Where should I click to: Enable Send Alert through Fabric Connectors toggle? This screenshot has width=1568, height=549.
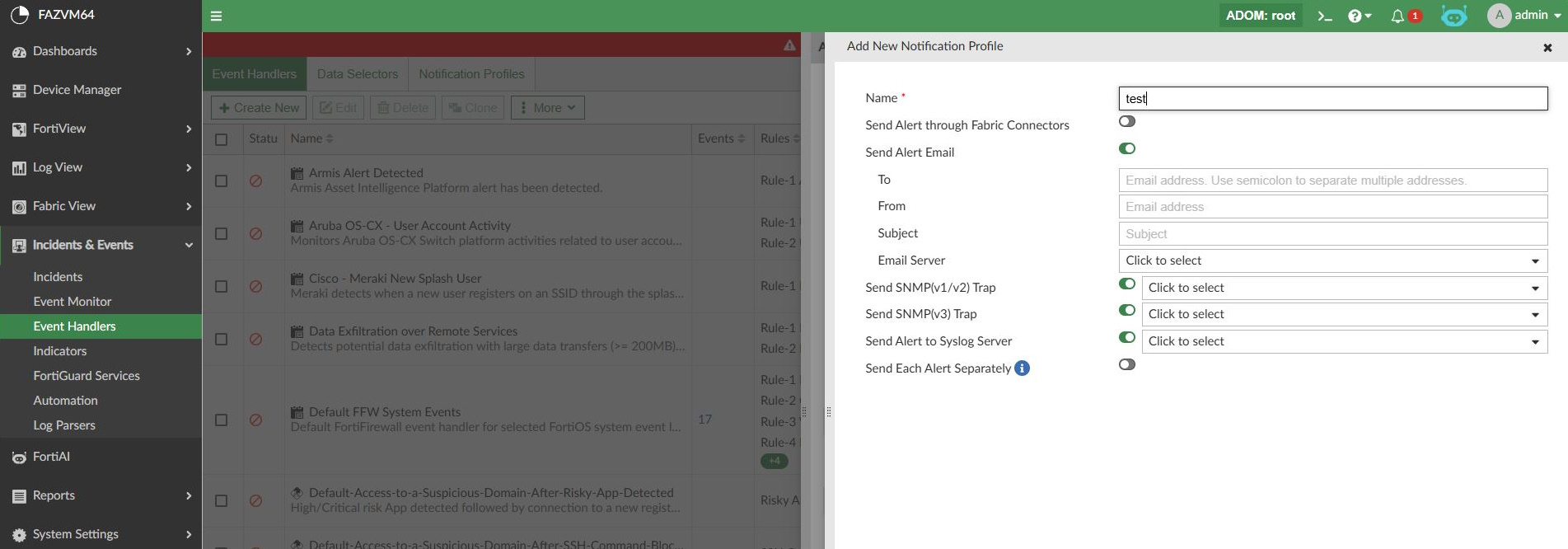[1127, 122]
